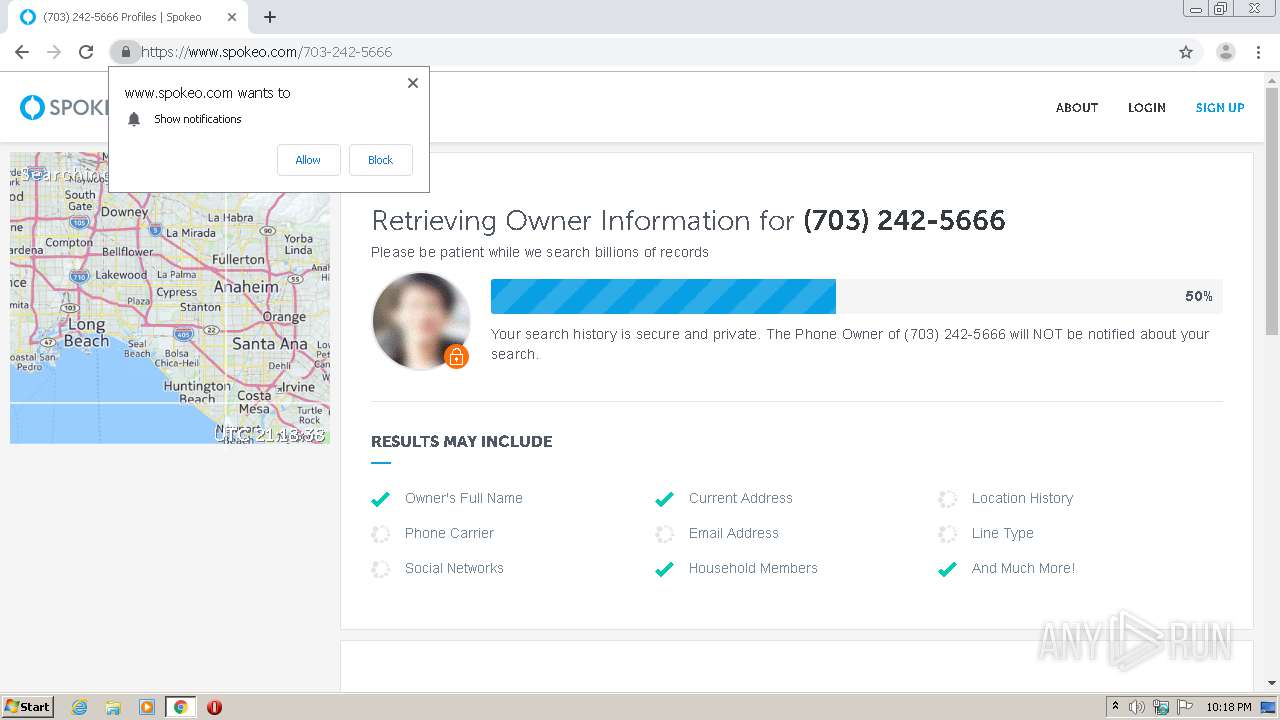Click the Spokeo logo
The width and height of the screenshot is (1280, 720).
click(x=64, y=107)
